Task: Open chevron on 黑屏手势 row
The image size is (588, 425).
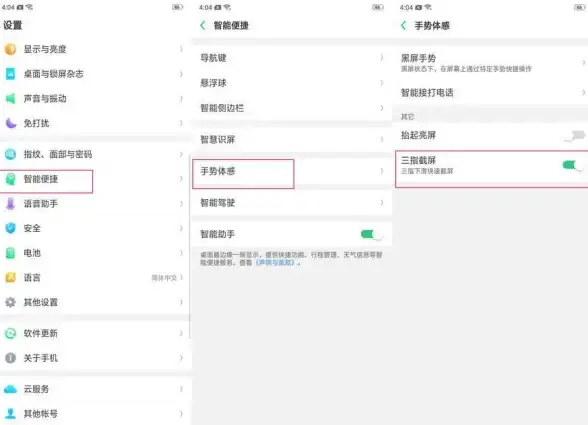Action: click(584, 63)
